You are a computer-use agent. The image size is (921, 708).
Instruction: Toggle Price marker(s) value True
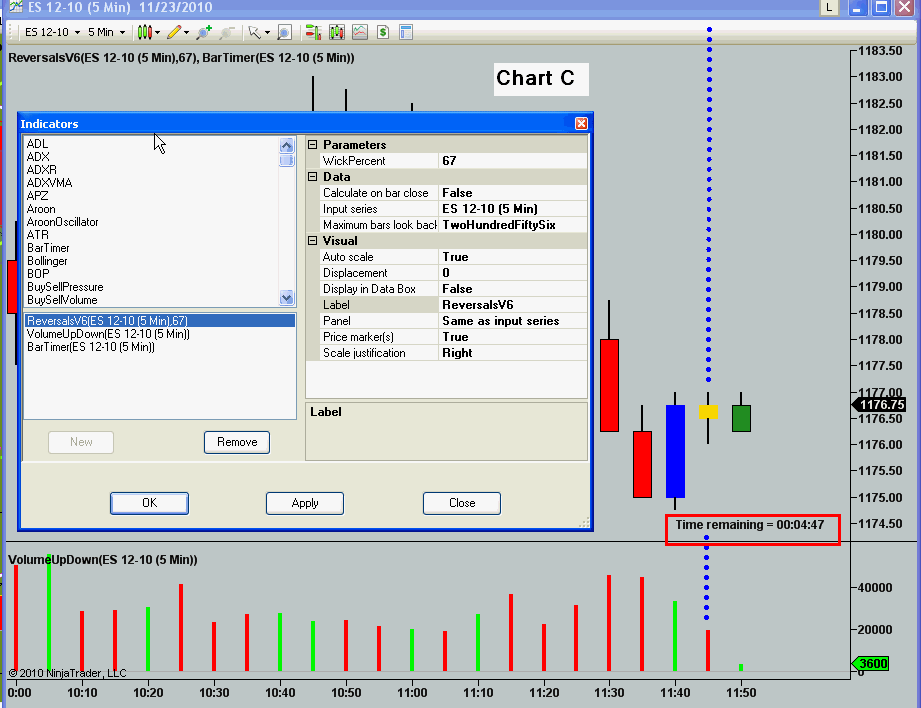(513, 337)
